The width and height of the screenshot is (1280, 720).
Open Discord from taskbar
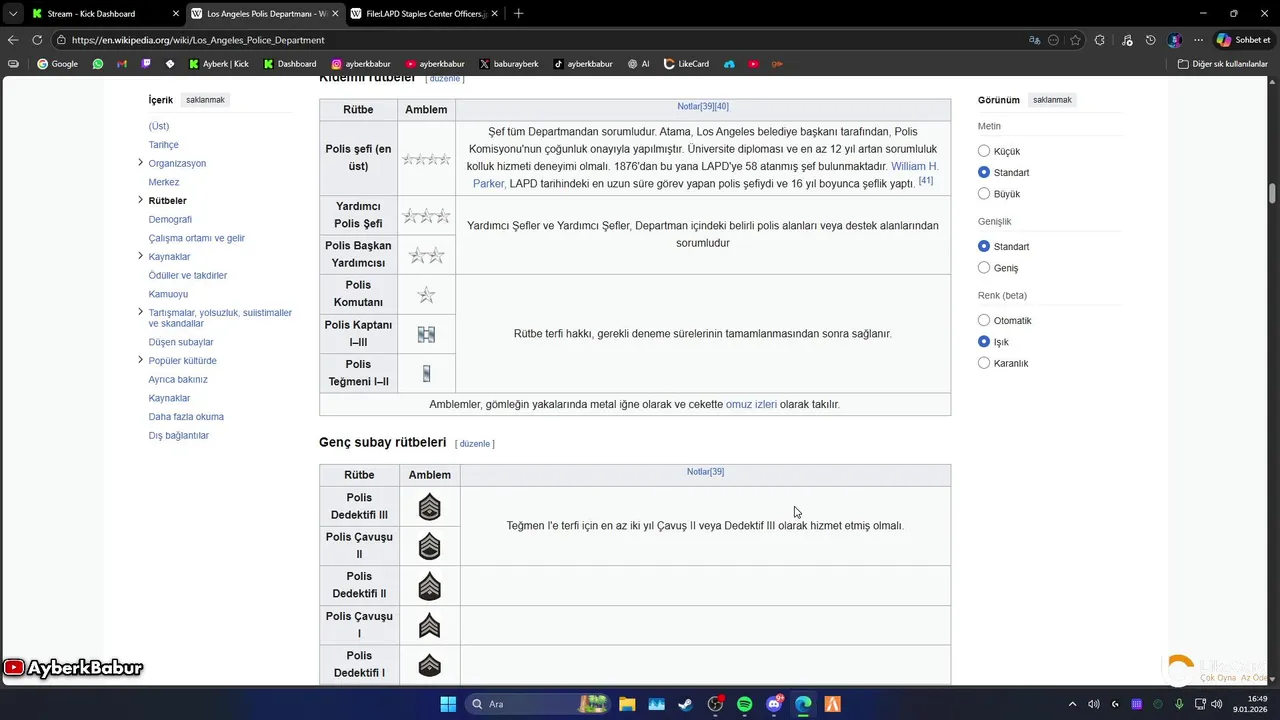774,704
